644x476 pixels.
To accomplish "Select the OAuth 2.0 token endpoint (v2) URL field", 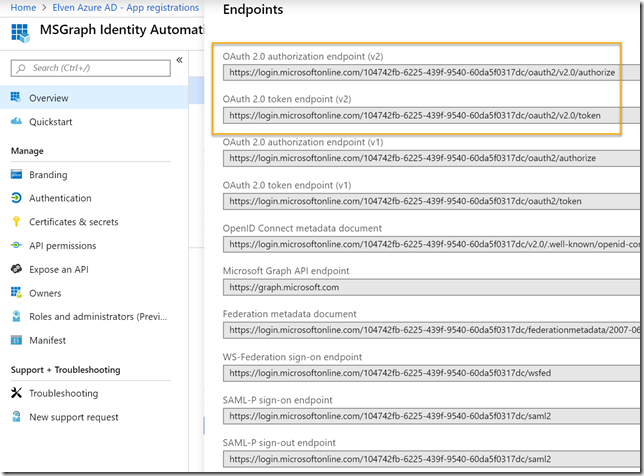I will coord(431,115).
